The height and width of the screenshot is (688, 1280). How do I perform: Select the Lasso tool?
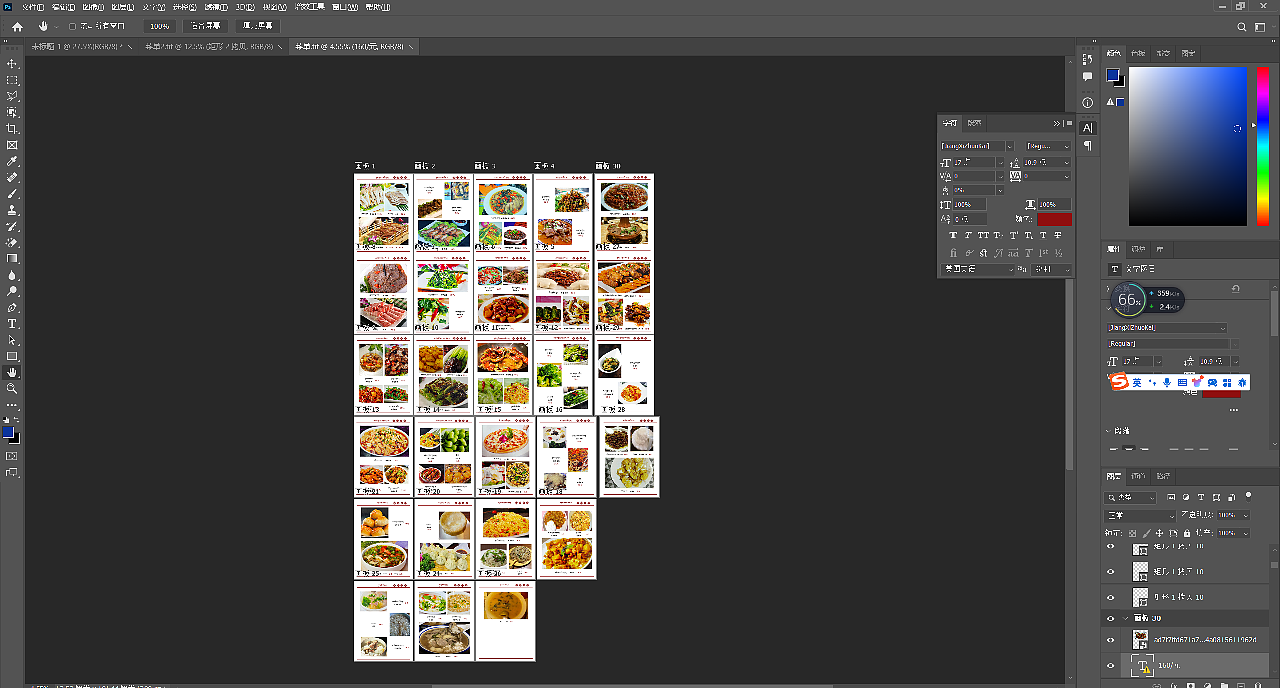(12, 96)
